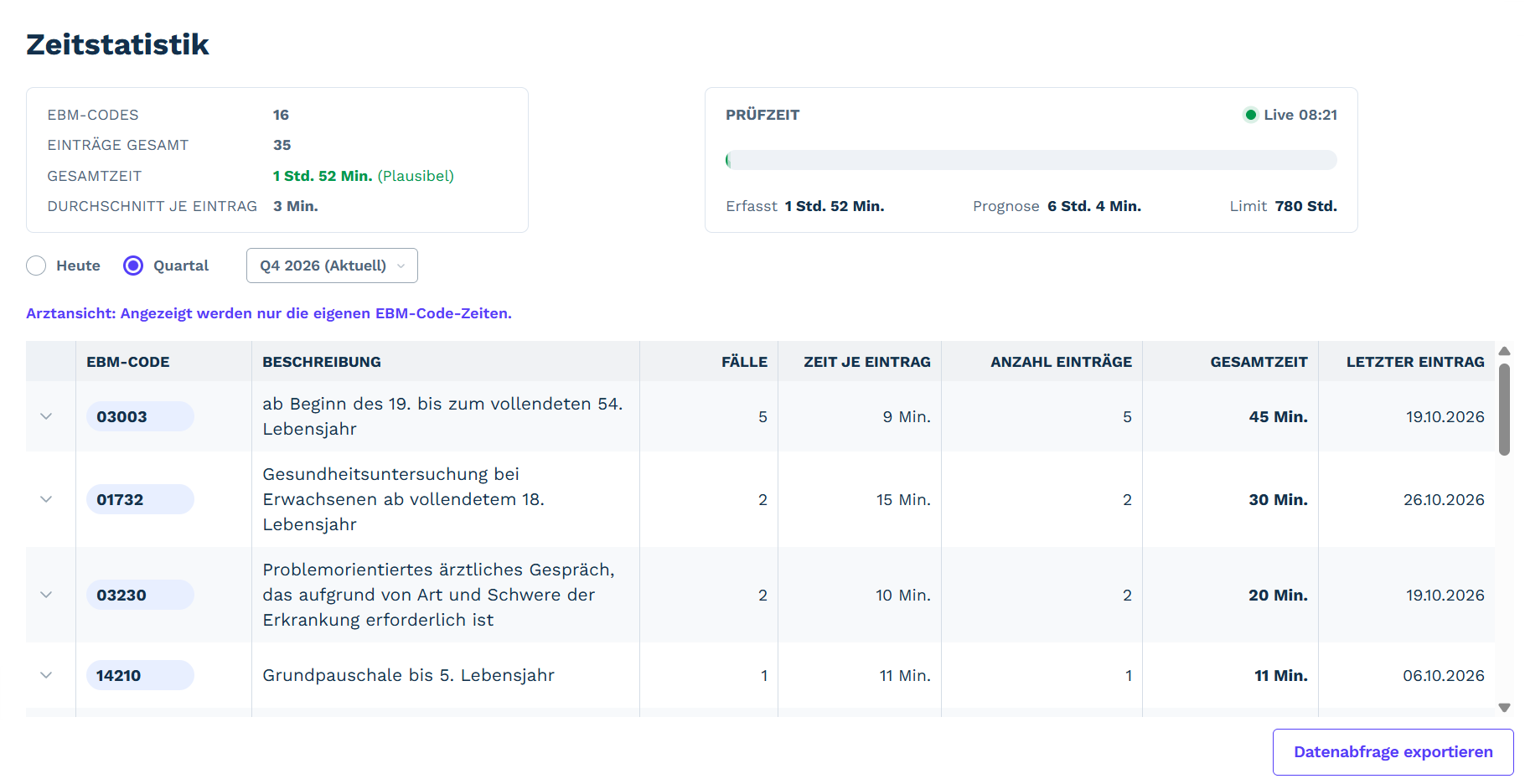Click the Live 08:21 timestamp

point(1300,115)
